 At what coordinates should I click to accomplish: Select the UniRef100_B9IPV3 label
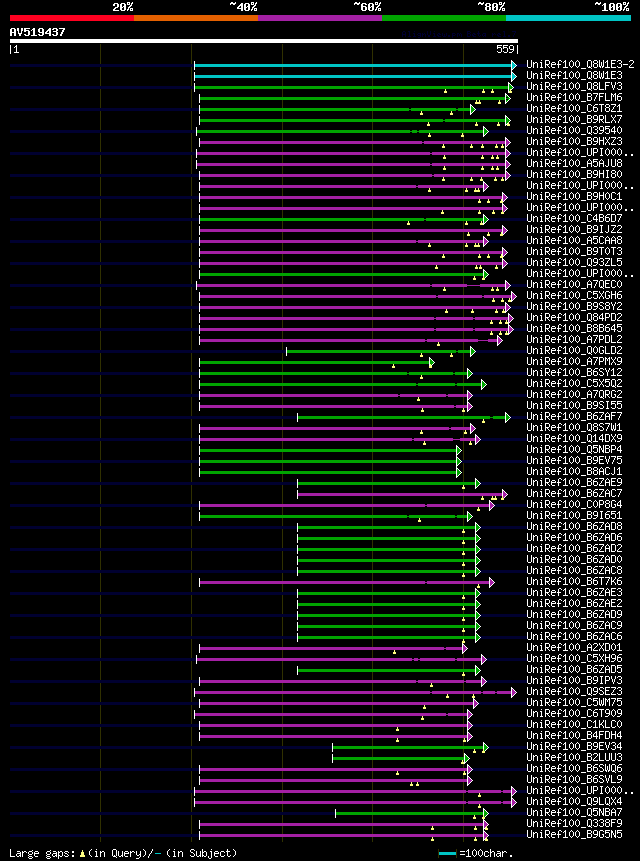coord(575,680)
